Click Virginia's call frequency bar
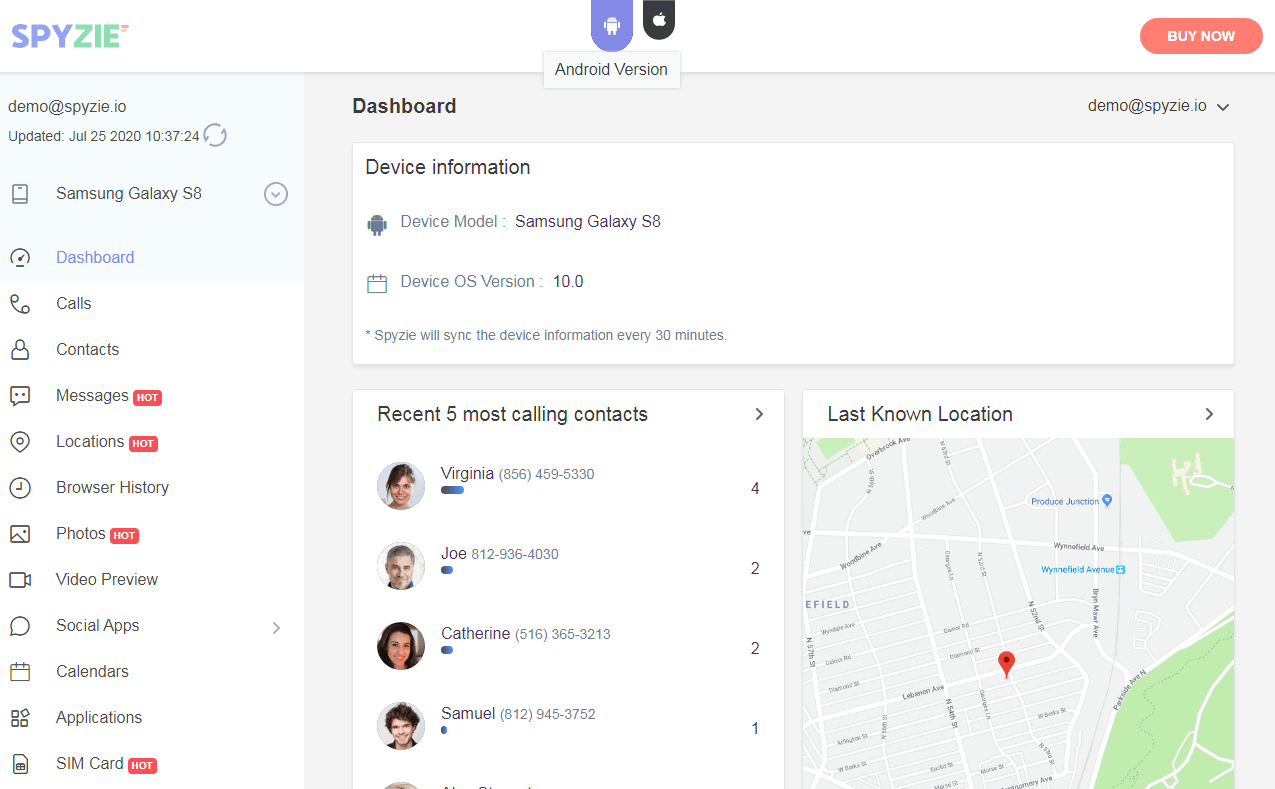Image resolution: width=1275 pixels, height=789 pixels. coord(452,490)
